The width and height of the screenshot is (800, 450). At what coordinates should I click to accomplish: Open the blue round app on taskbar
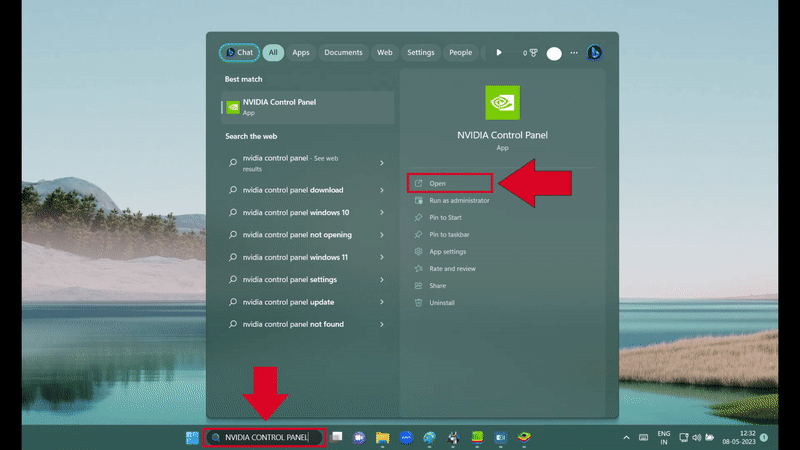[406, 437]
